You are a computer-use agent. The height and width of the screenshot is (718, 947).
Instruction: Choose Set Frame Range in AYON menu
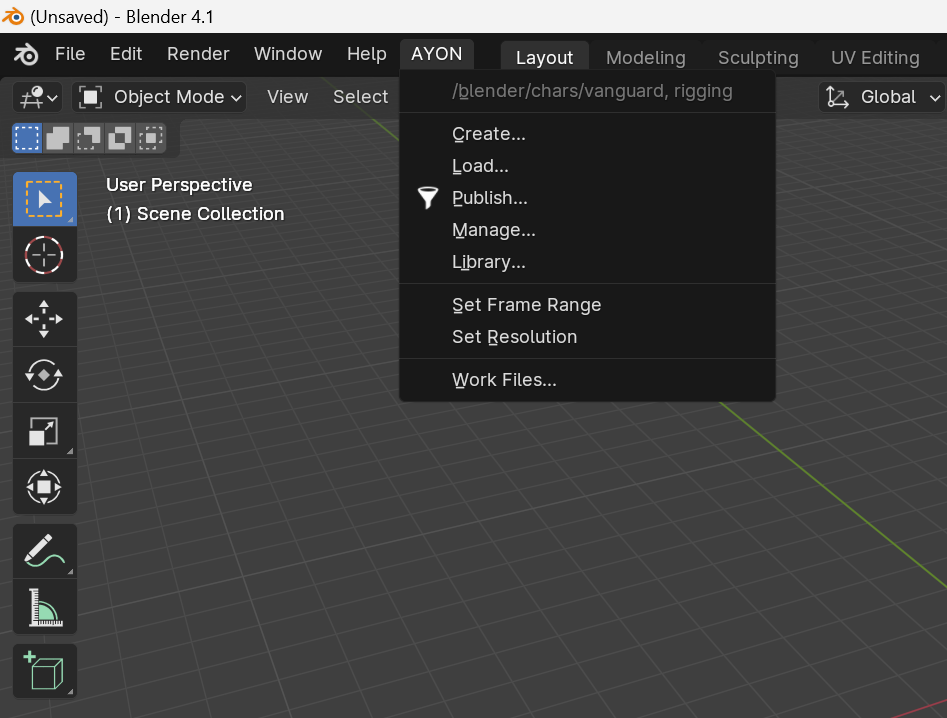tap(587, 304)
